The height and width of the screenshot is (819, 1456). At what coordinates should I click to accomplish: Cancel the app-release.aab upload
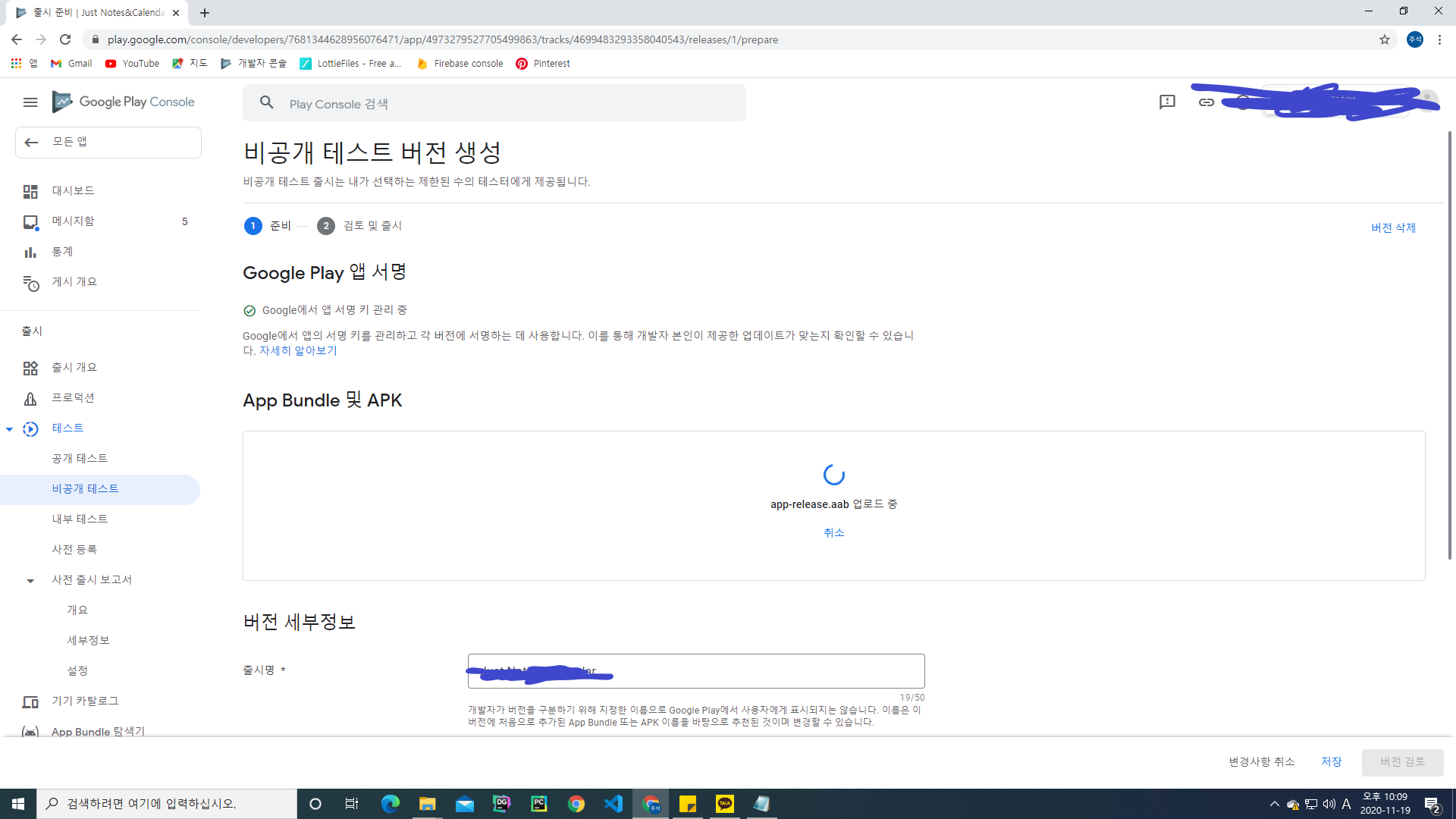pyautogui.click(x=833, y=533)
